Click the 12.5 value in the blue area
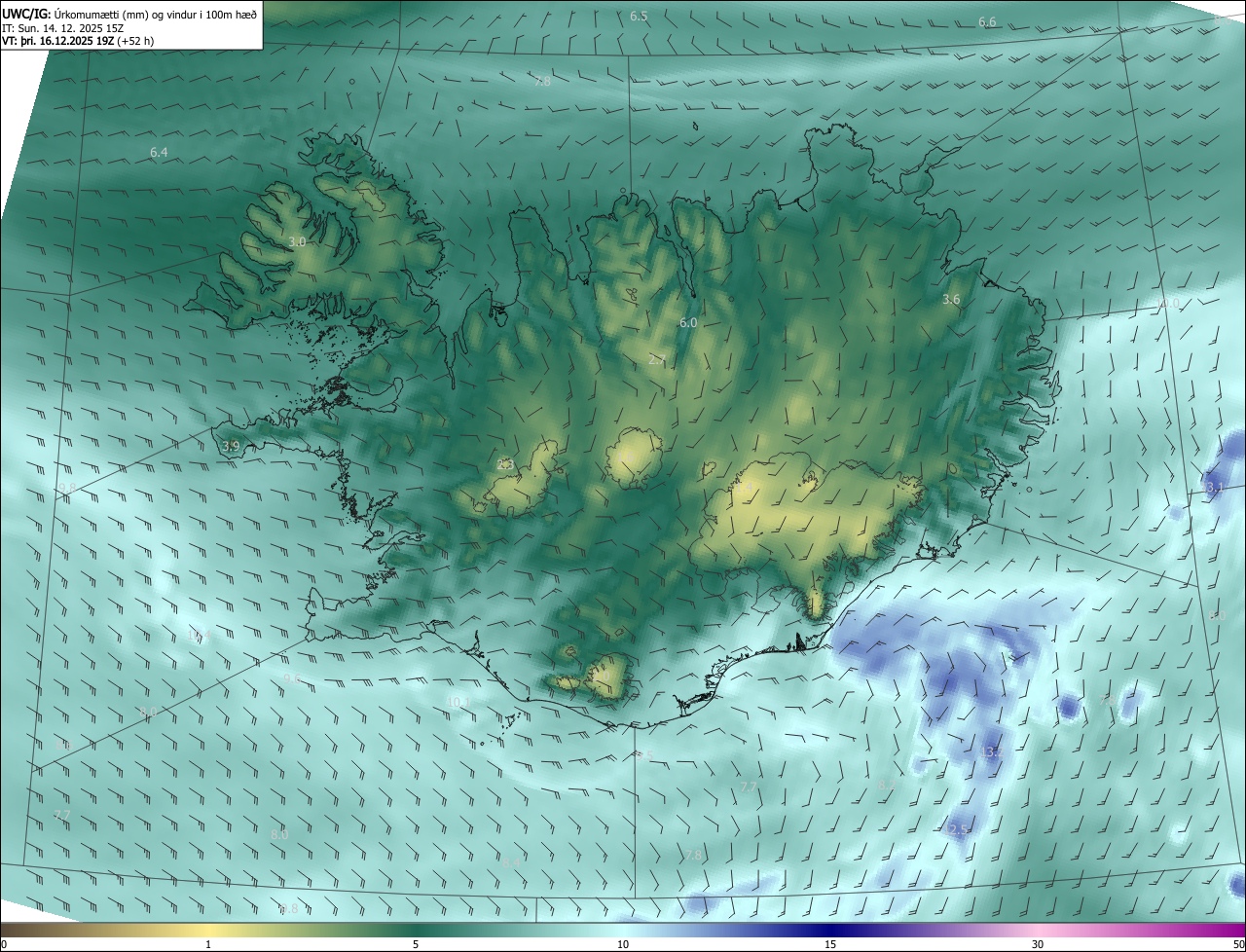 coord(957,829)
